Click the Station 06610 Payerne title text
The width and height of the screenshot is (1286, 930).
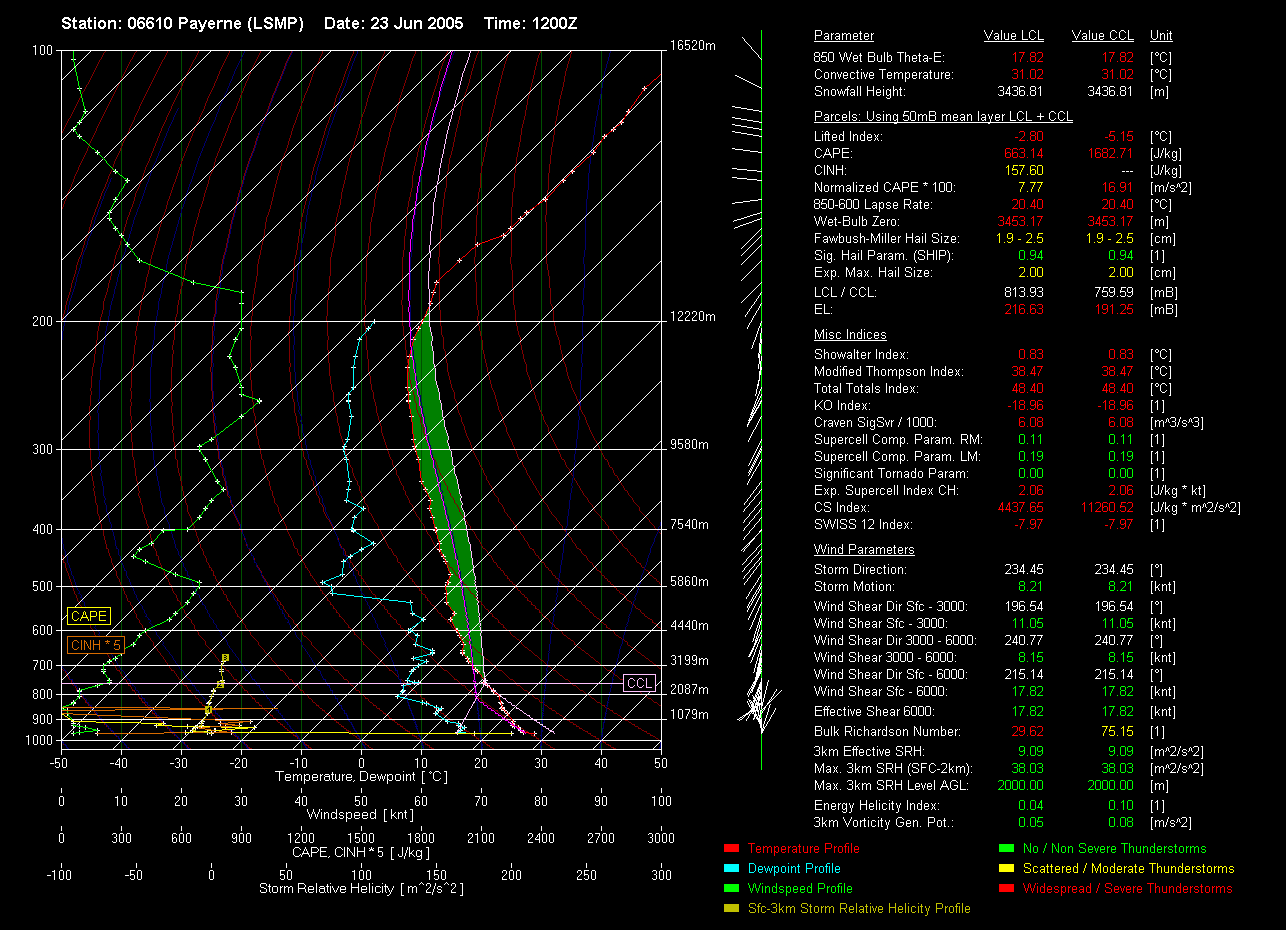pos(182,23)
